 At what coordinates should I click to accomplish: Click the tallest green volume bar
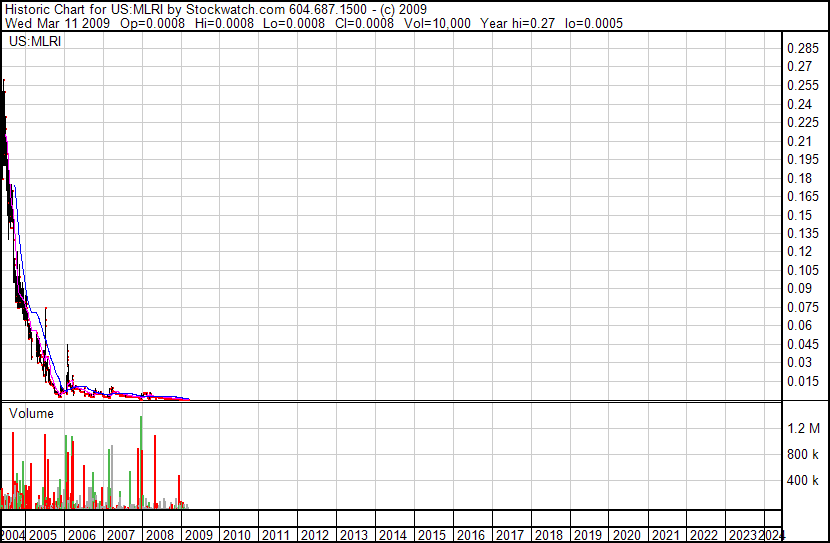(142, 462)
